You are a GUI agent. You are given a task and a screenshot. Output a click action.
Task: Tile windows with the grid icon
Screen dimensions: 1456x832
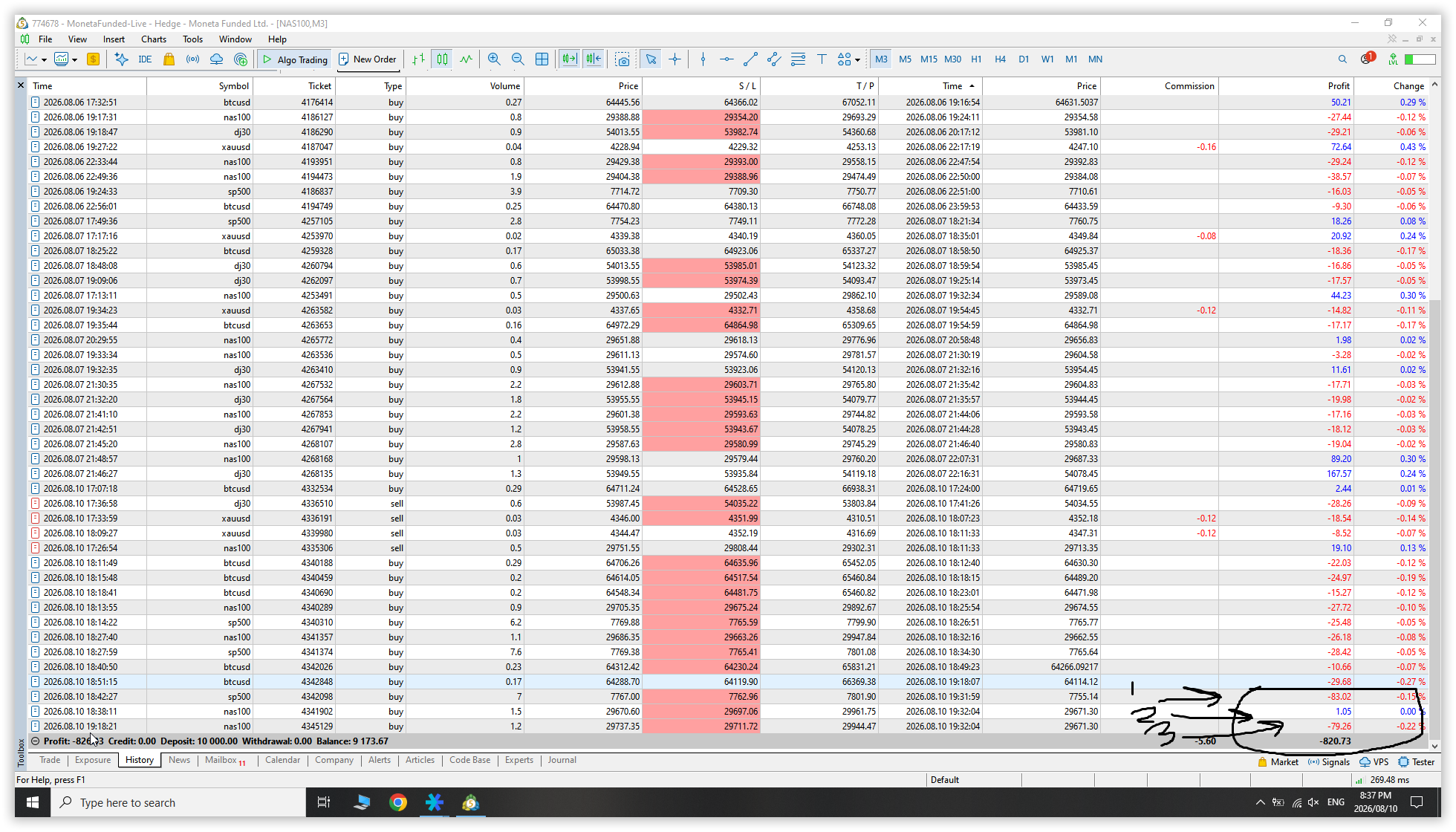click(542, 59)
